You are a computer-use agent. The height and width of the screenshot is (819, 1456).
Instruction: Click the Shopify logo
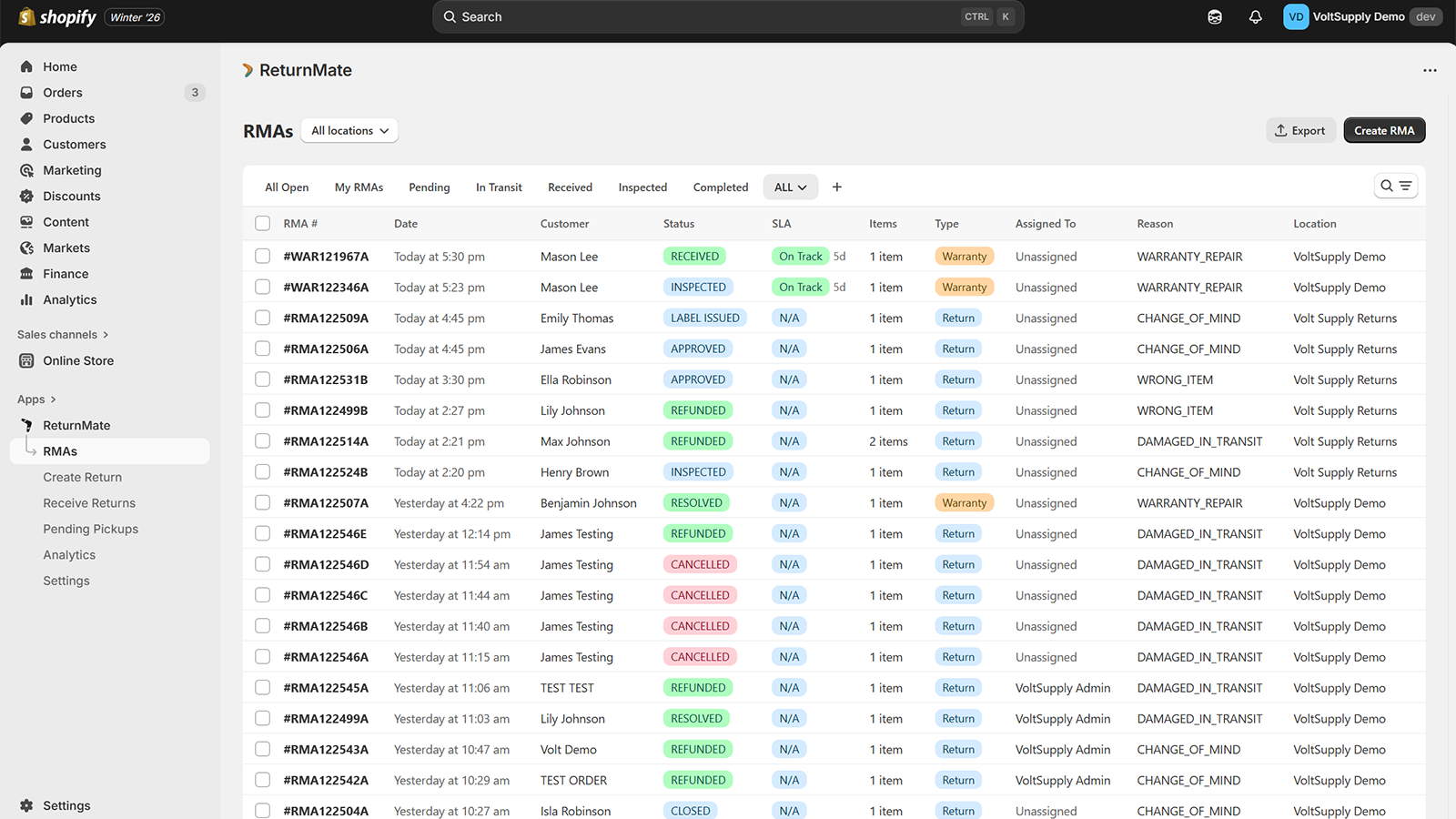(57, 16)
